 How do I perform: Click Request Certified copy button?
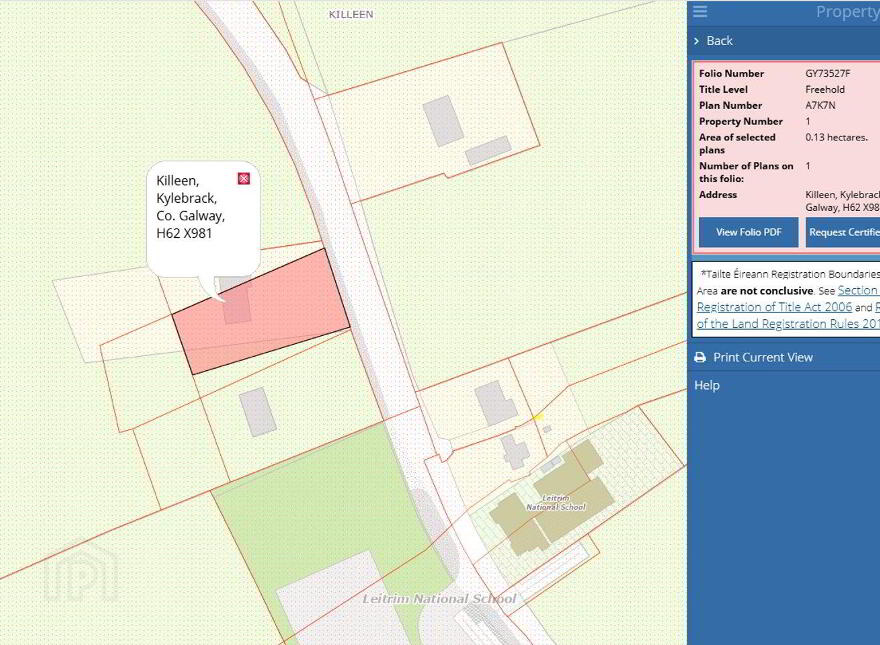point(843,232)
